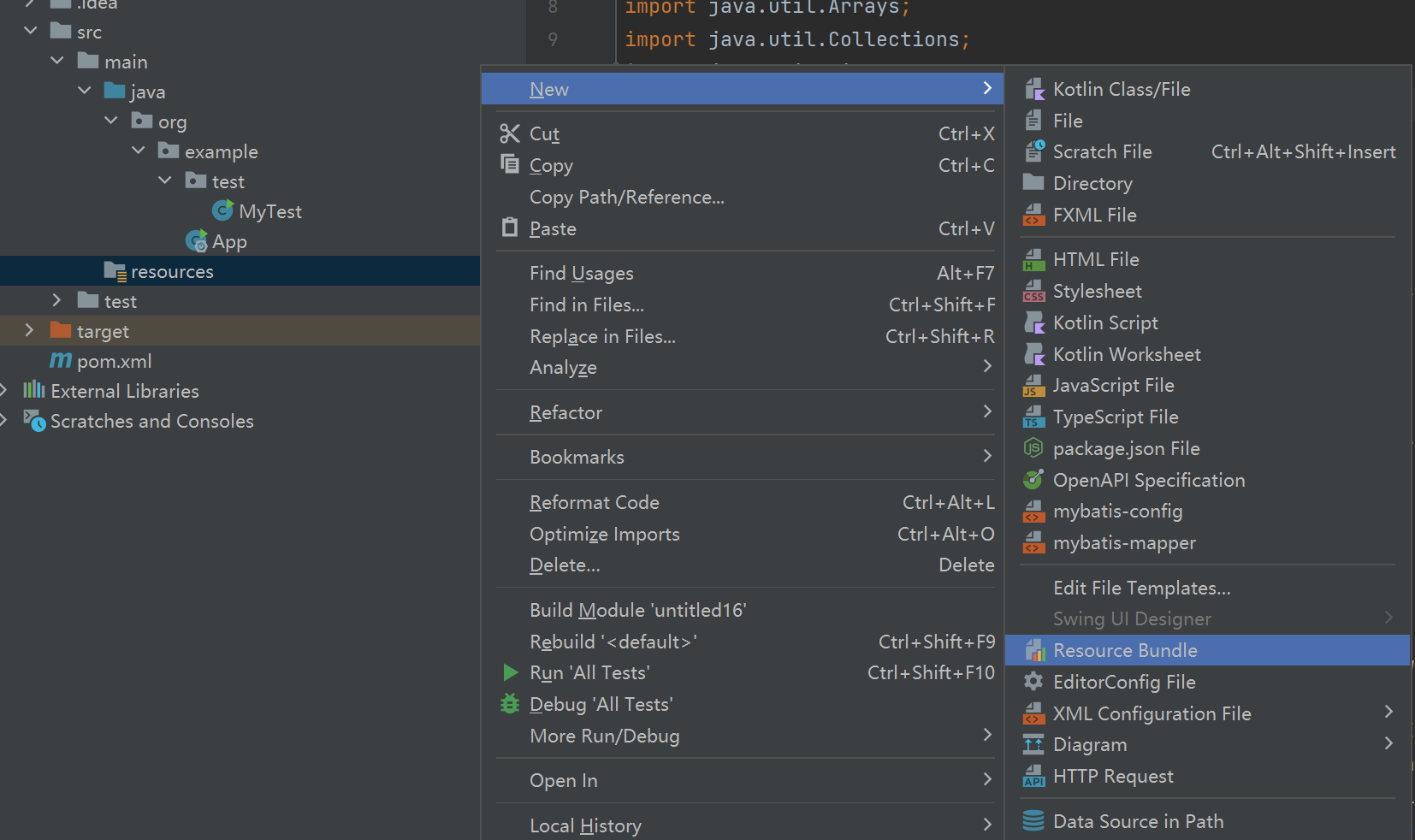Select the Kotlin Class/File menu icon
The image size is (1415, 840).
pyautogui.click(x=1034, y=88)
